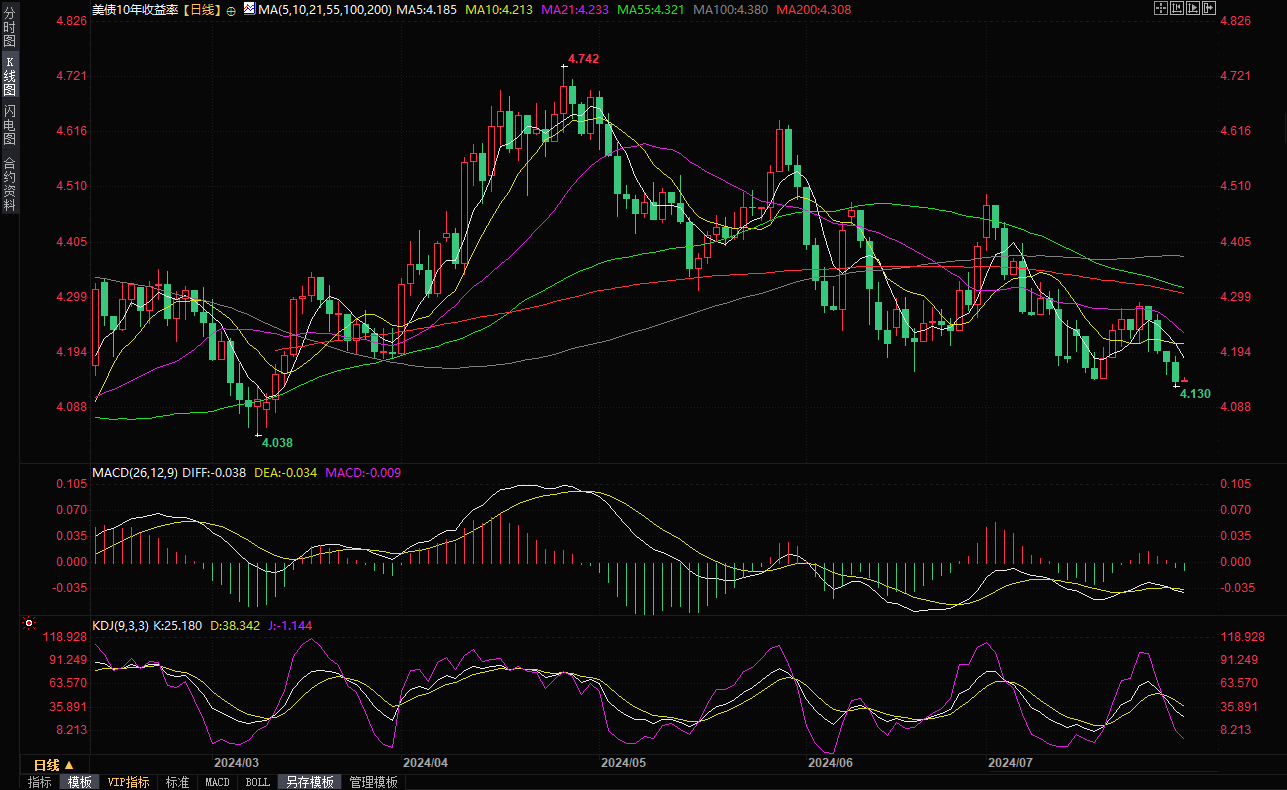Select the K线图 sidebar tab
Viewport: 1287px width, 790px height.
click(x=9, y=76)
